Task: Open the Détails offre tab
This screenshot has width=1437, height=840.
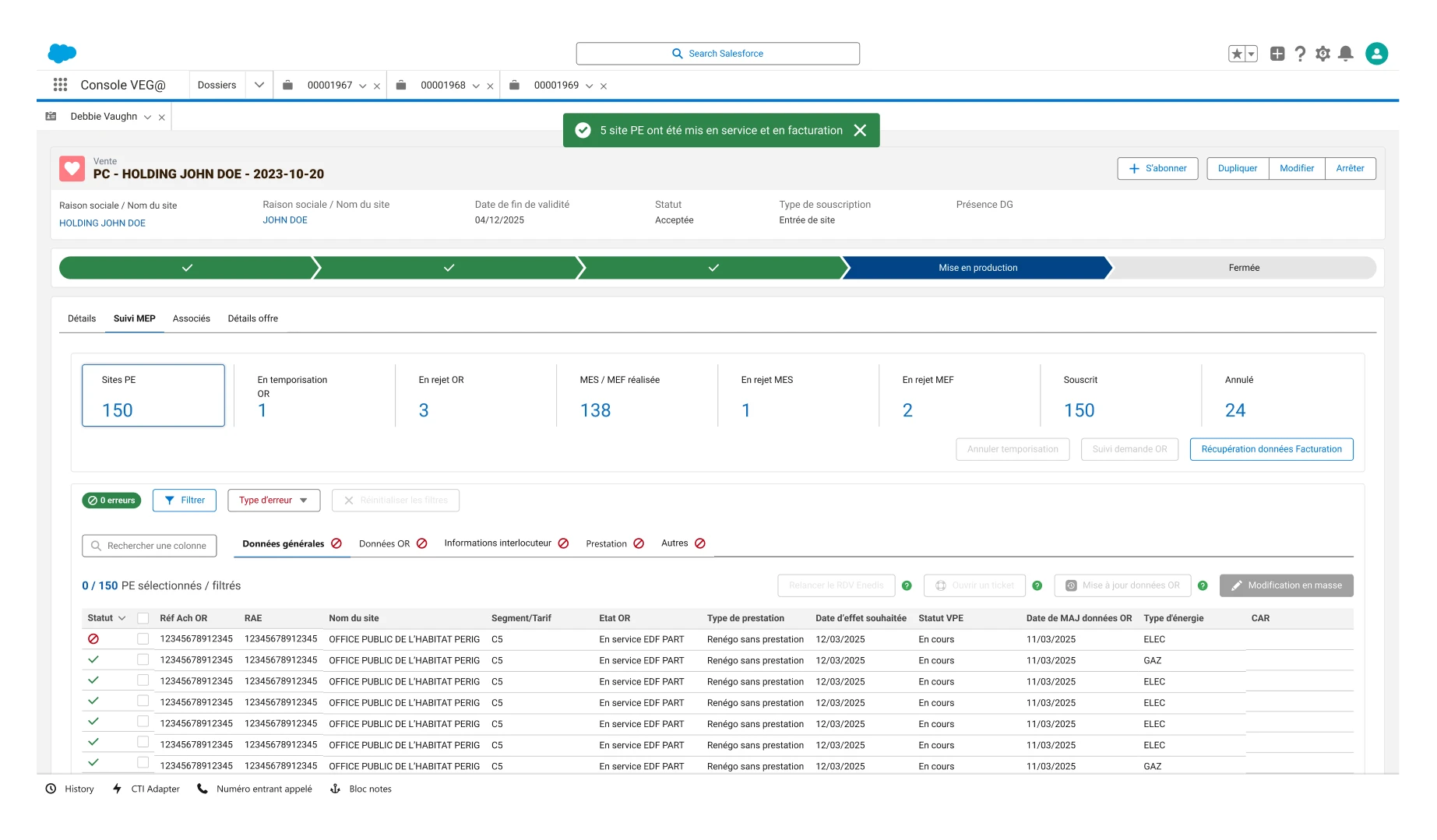Action: click(253, 318)
